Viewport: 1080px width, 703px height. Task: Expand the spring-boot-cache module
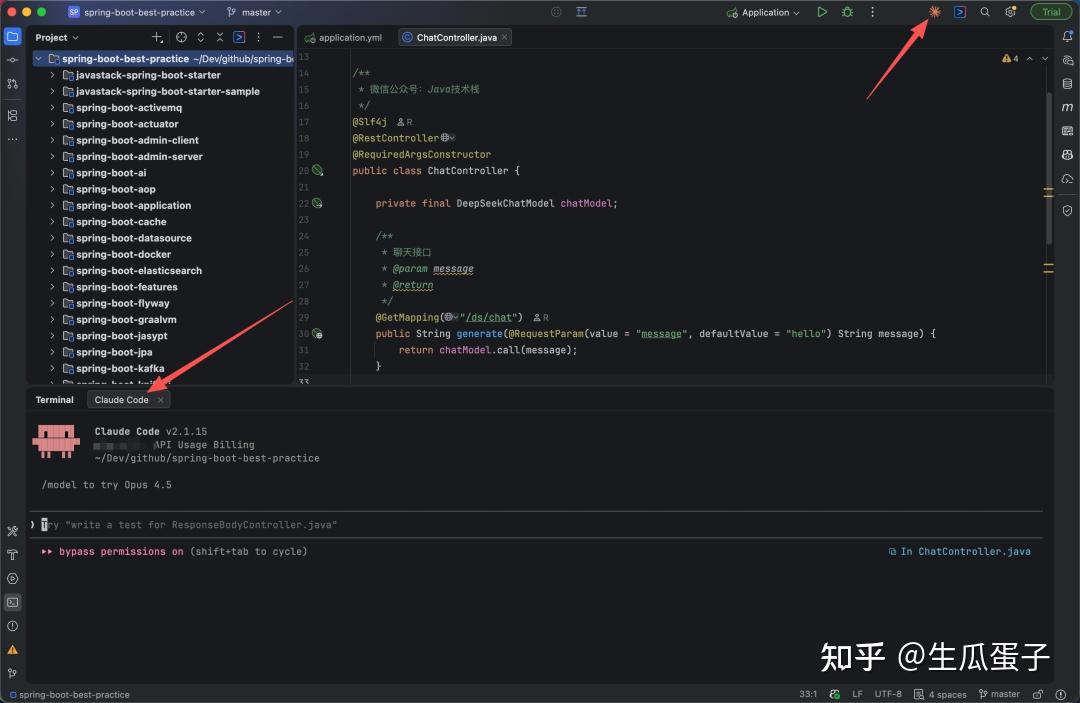click(52, 222)
